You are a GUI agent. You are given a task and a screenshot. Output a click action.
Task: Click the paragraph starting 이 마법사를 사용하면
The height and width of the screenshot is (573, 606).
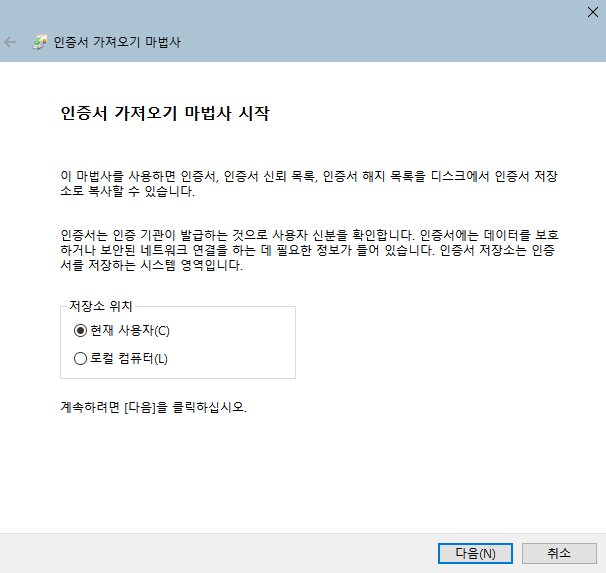click(309, 184)
